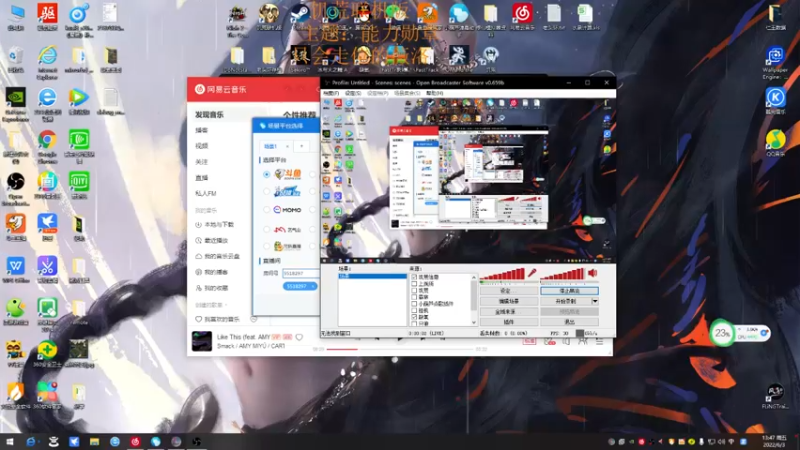Open the 设定档(P) menu in OBS
The height and width of the screenshot is (450, 800).
click(x=378, y=93)
